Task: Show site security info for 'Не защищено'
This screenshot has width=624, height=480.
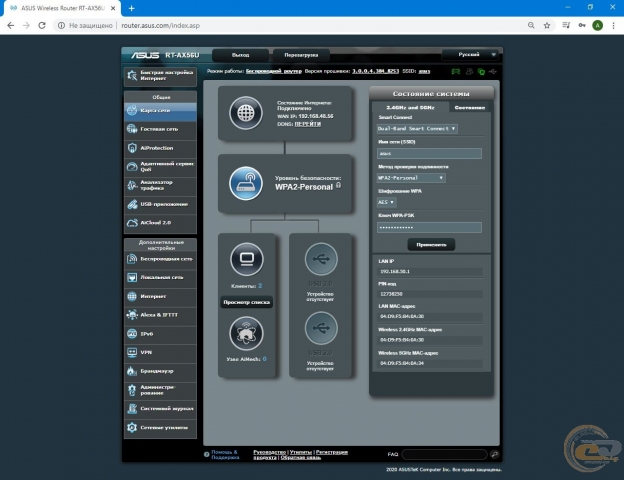Action: tap(85, 25)
